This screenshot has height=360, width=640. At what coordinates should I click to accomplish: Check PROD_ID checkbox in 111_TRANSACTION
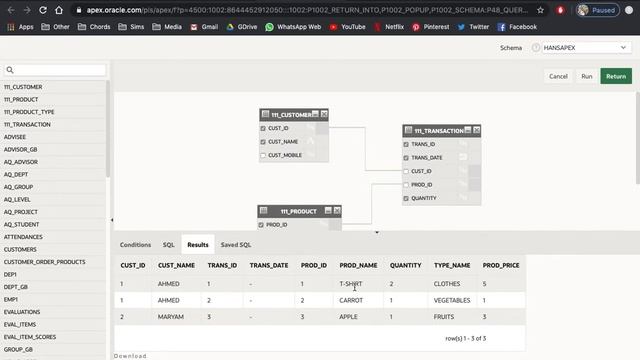pos(406,184)
